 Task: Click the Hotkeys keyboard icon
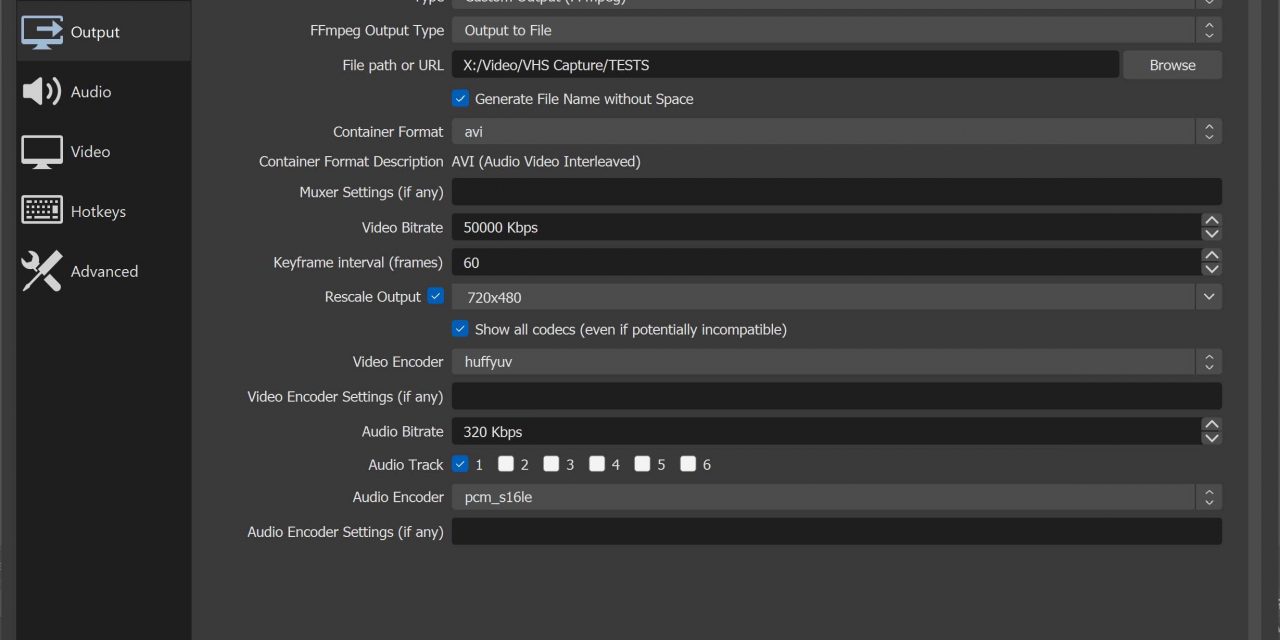42,211
